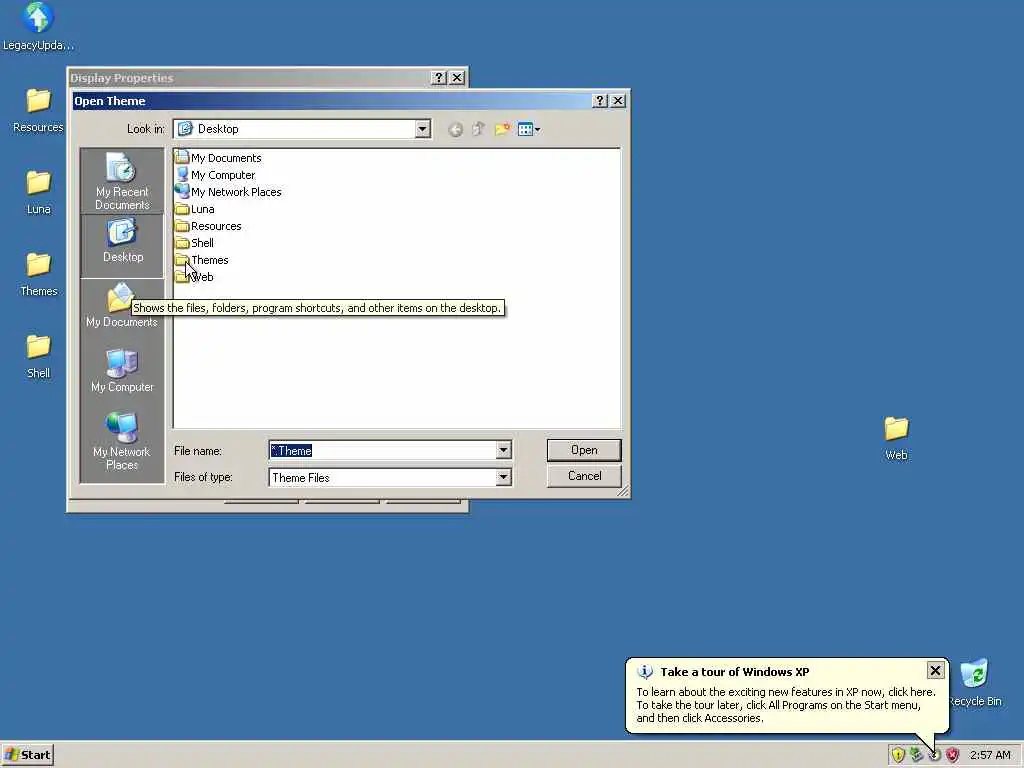Select My Computer in the file list
Viewport: 1024px width, 768px height.
click(216, 175)
